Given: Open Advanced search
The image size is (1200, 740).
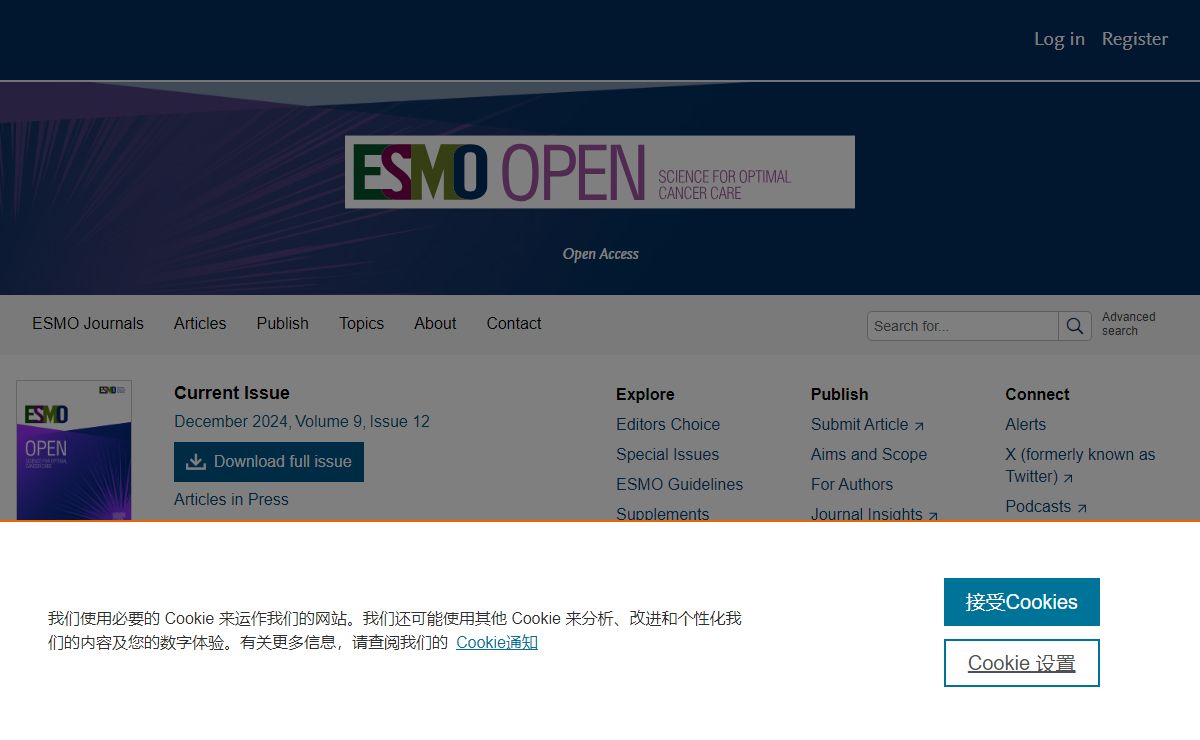Looking at the screenshot, I should pyautogui.click(x=1128, y=324).
